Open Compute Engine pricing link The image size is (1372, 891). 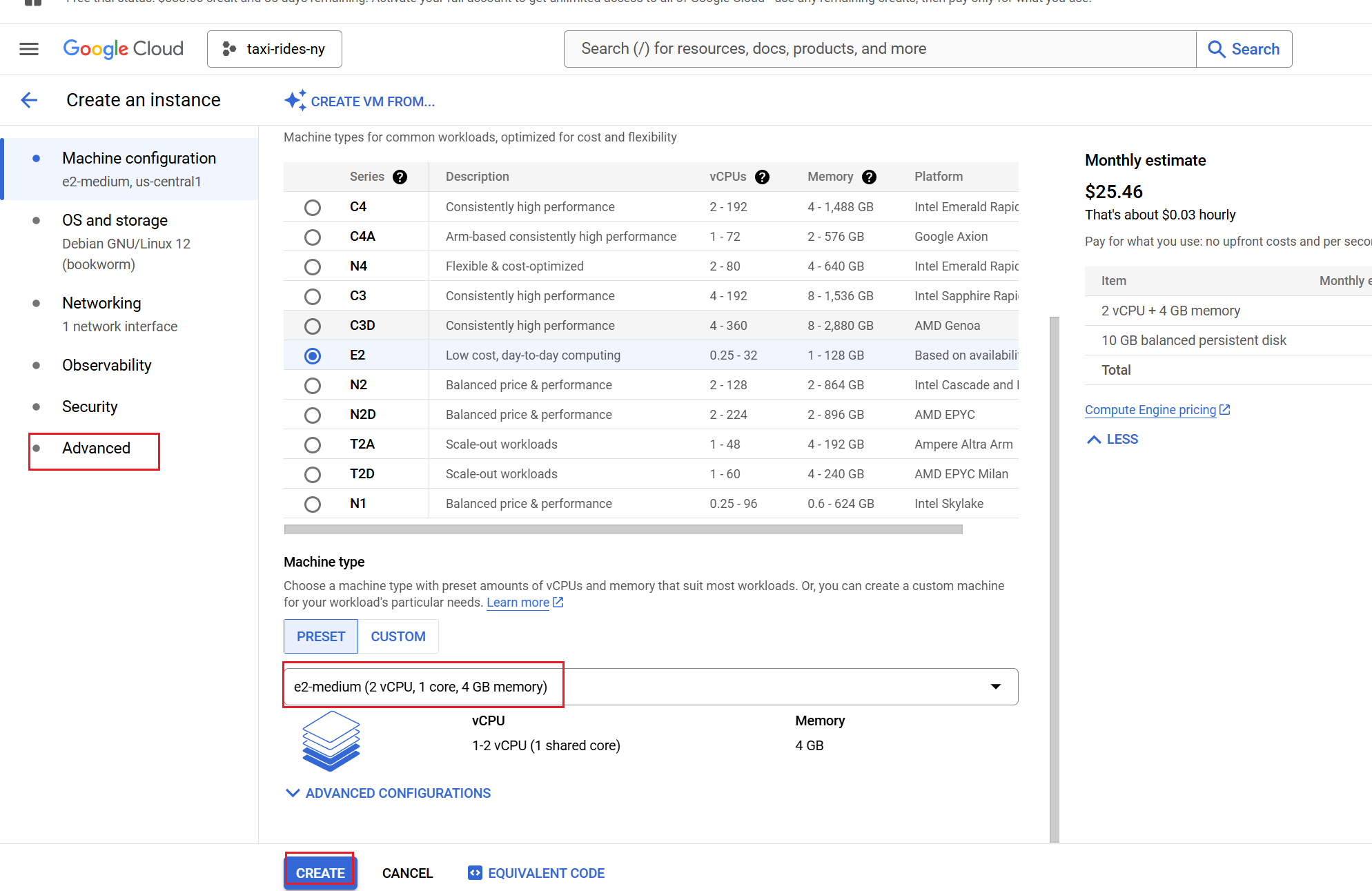[x=1150, y=410]
